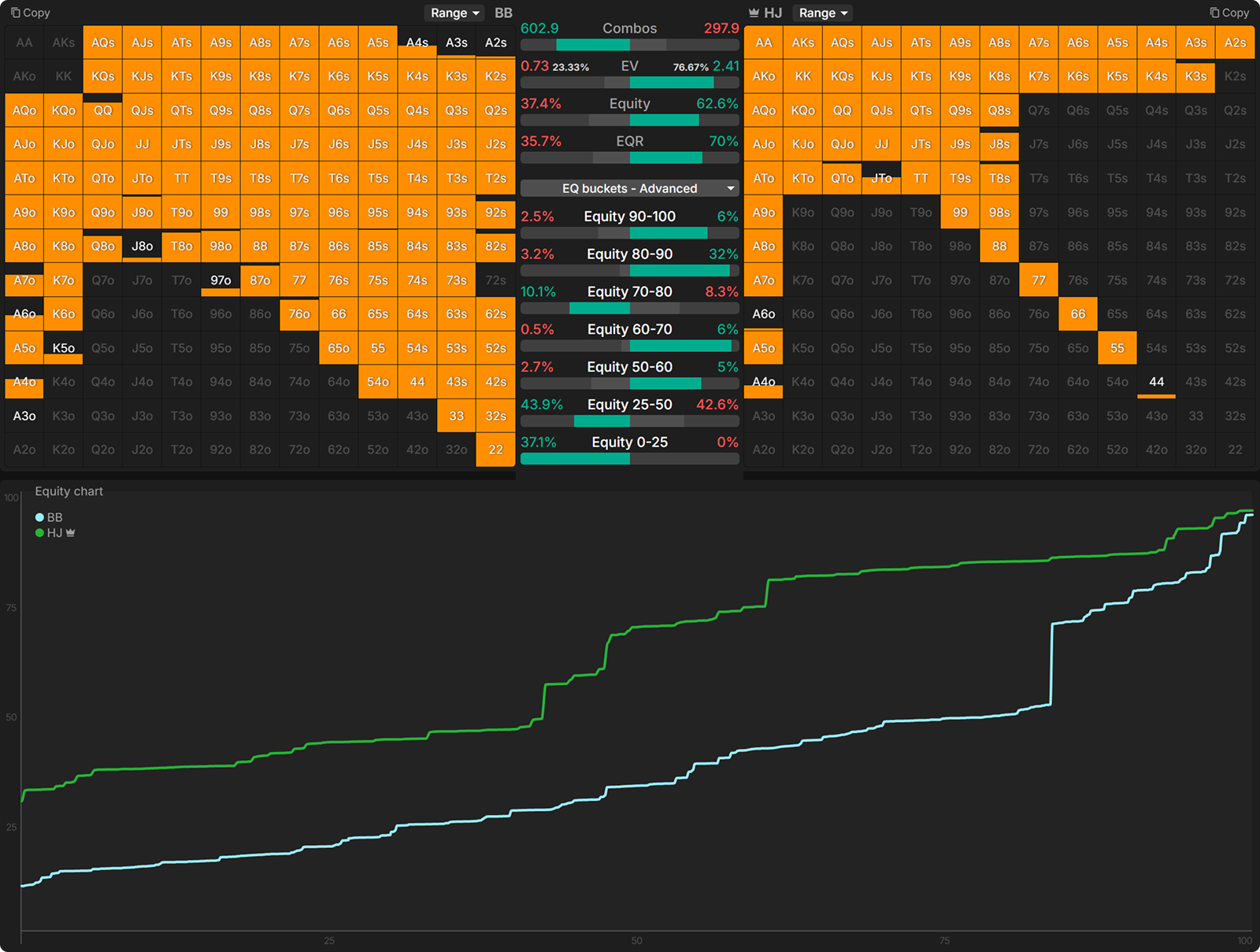
Task: Copy the HJ range to clipboard
Action: [x=1228, y=13]
